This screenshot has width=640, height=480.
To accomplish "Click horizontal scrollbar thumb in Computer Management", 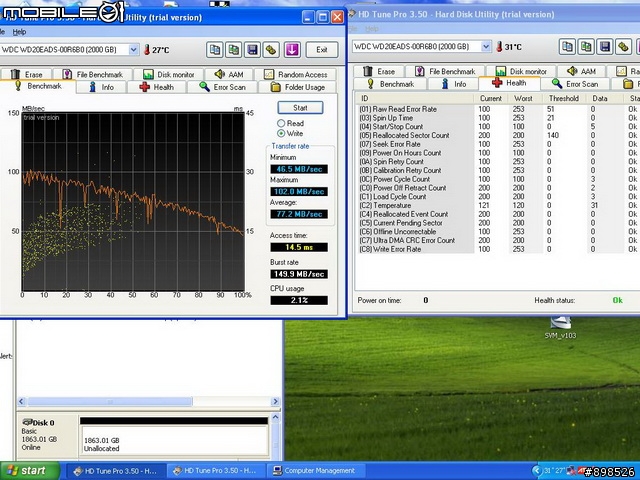I will click(110, 402).
